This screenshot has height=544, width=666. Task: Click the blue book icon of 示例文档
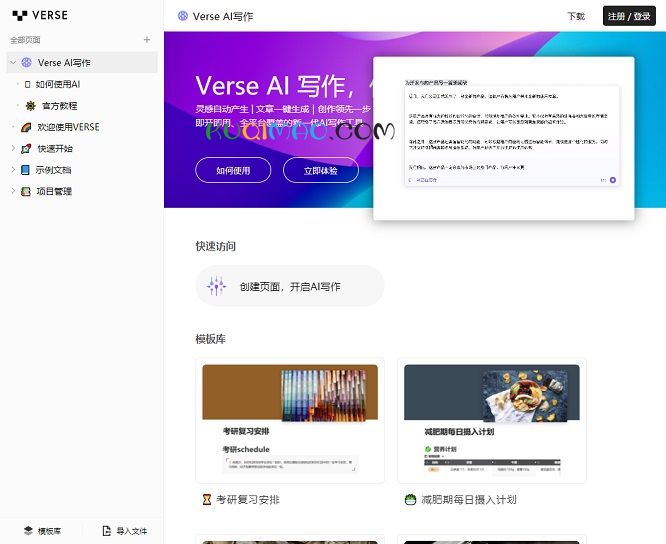pyautogui.click(x=25, y=170)
